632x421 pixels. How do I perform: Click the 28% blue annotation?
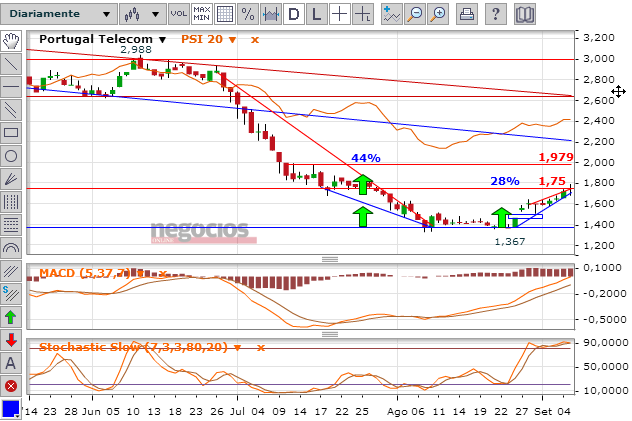(505, 181)
